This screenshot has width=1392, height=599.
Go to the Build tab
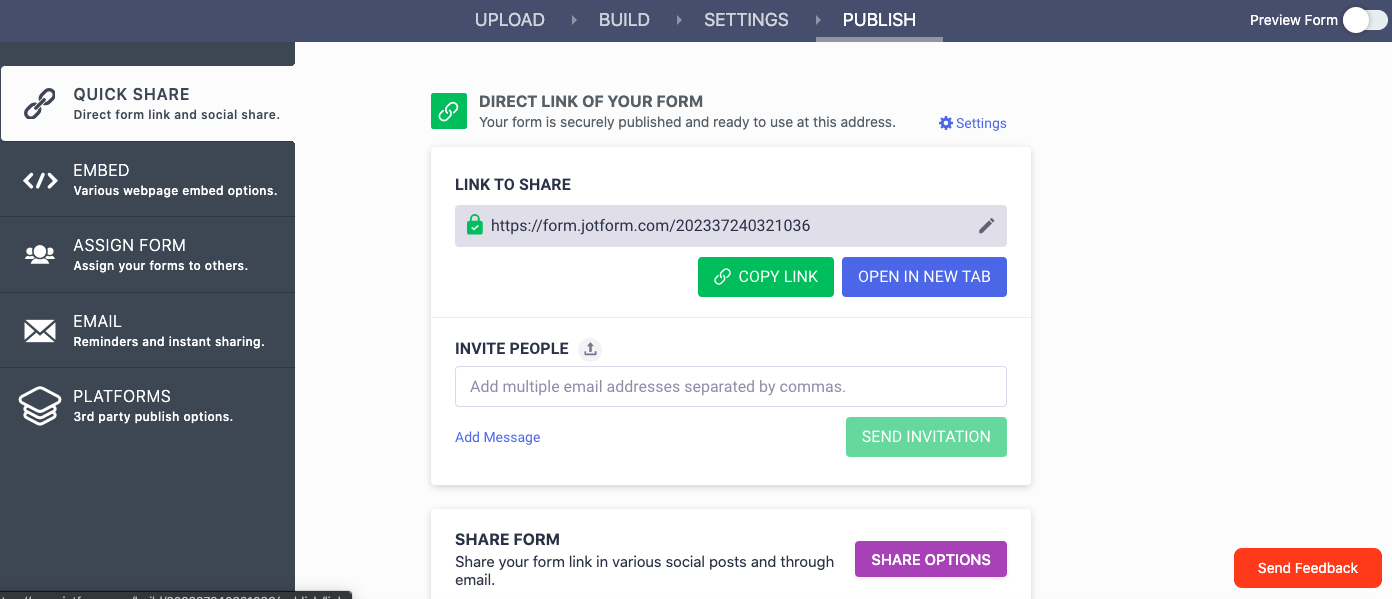click(624, 20)
